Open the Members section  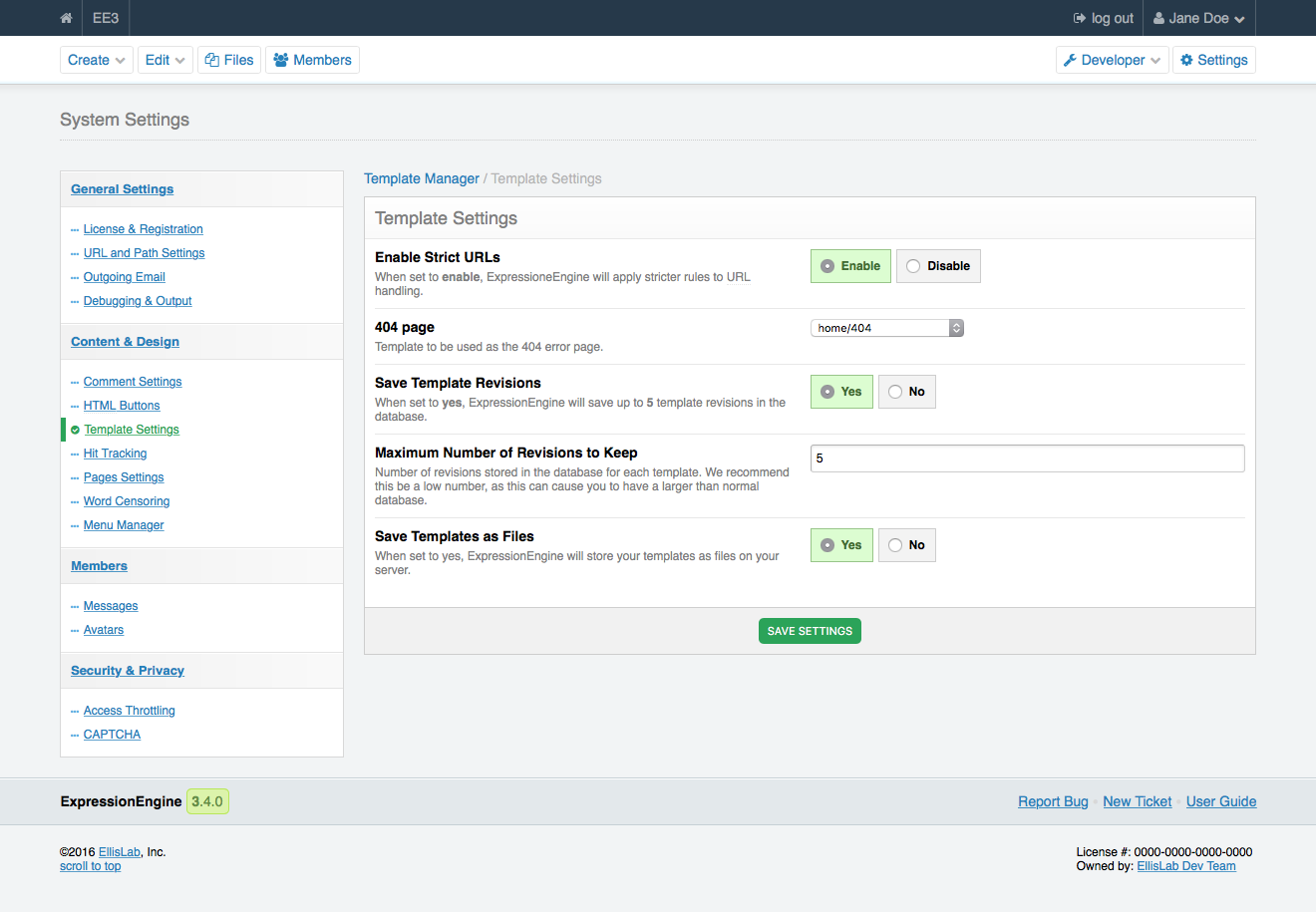click(x=312, y=60)
